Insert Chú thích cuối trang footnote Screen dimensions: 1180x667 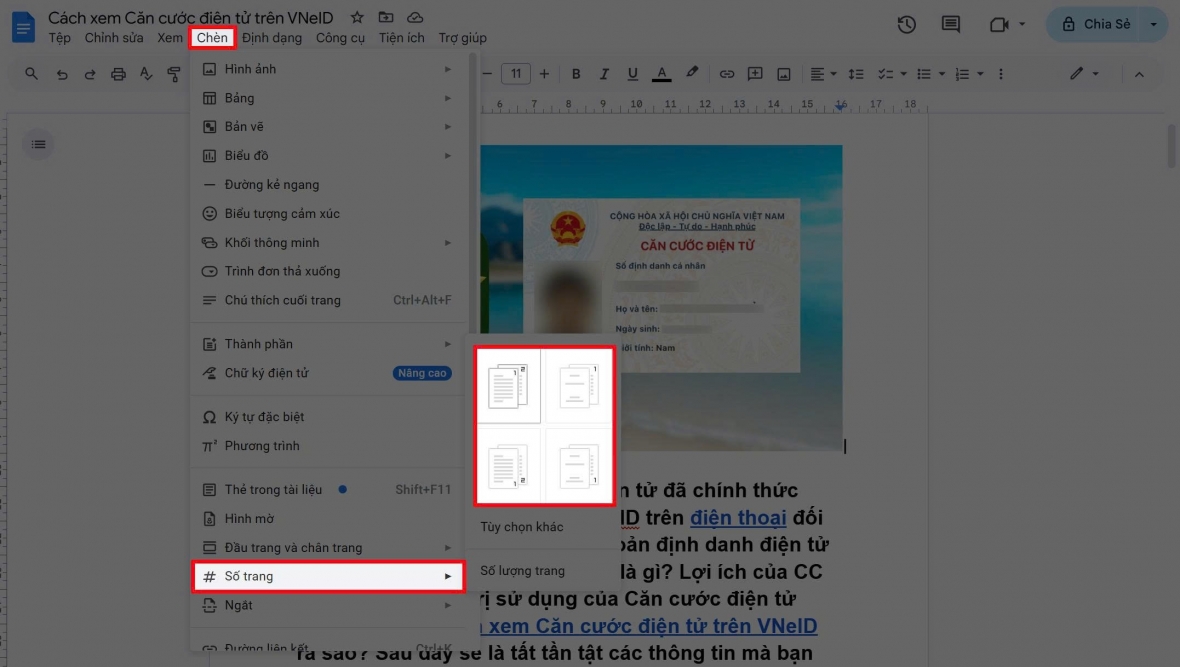pyautogui.click(x=327, y=300)
